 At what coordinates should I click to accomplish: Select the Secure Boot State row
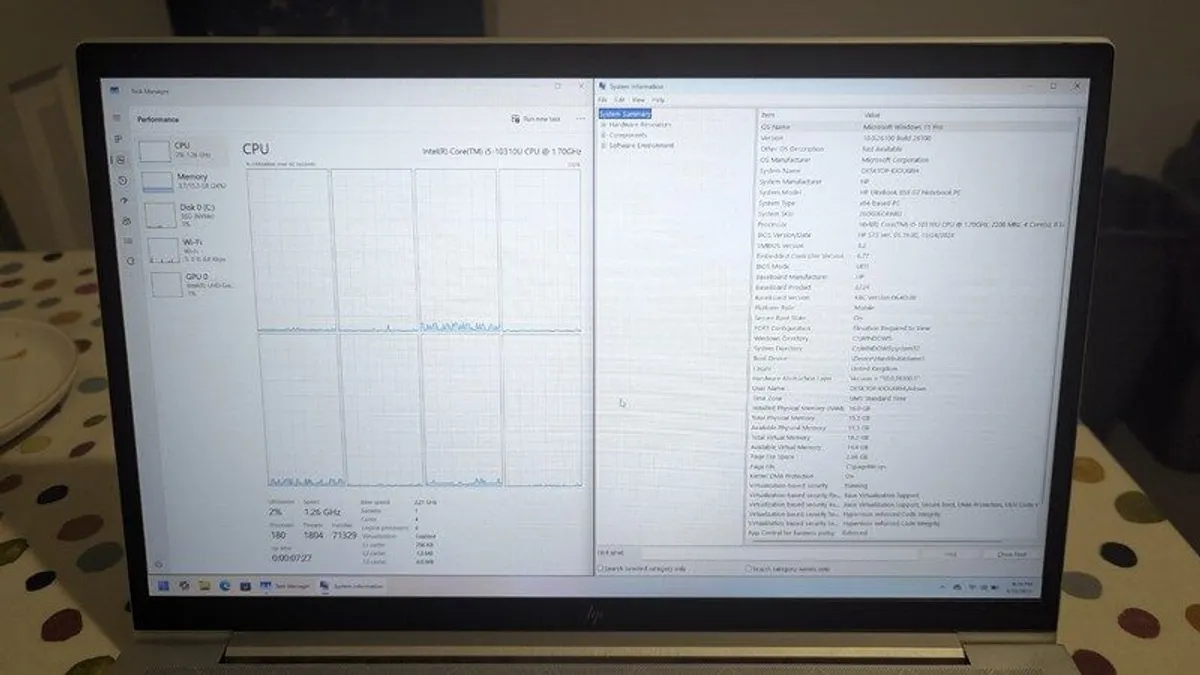coord(905,318)
